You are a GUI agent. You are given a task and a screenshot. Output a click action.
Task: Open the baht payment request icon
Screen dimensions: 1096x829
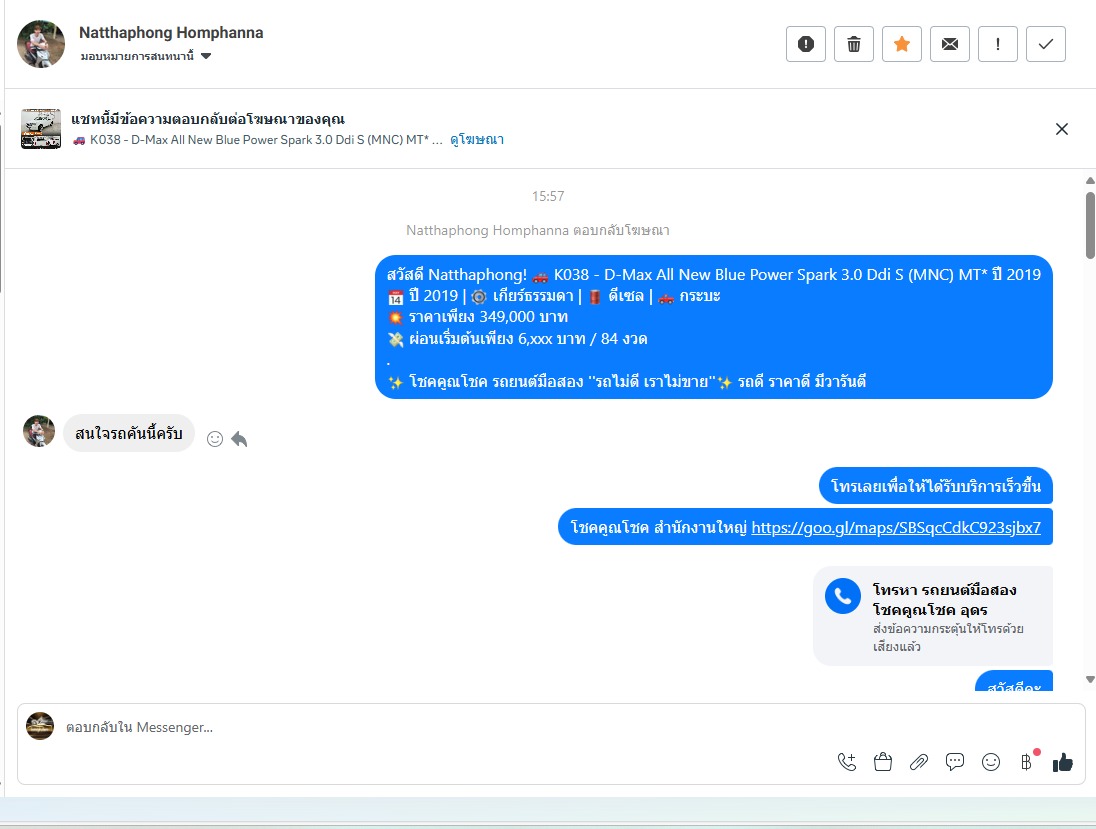pos(1027,762)
